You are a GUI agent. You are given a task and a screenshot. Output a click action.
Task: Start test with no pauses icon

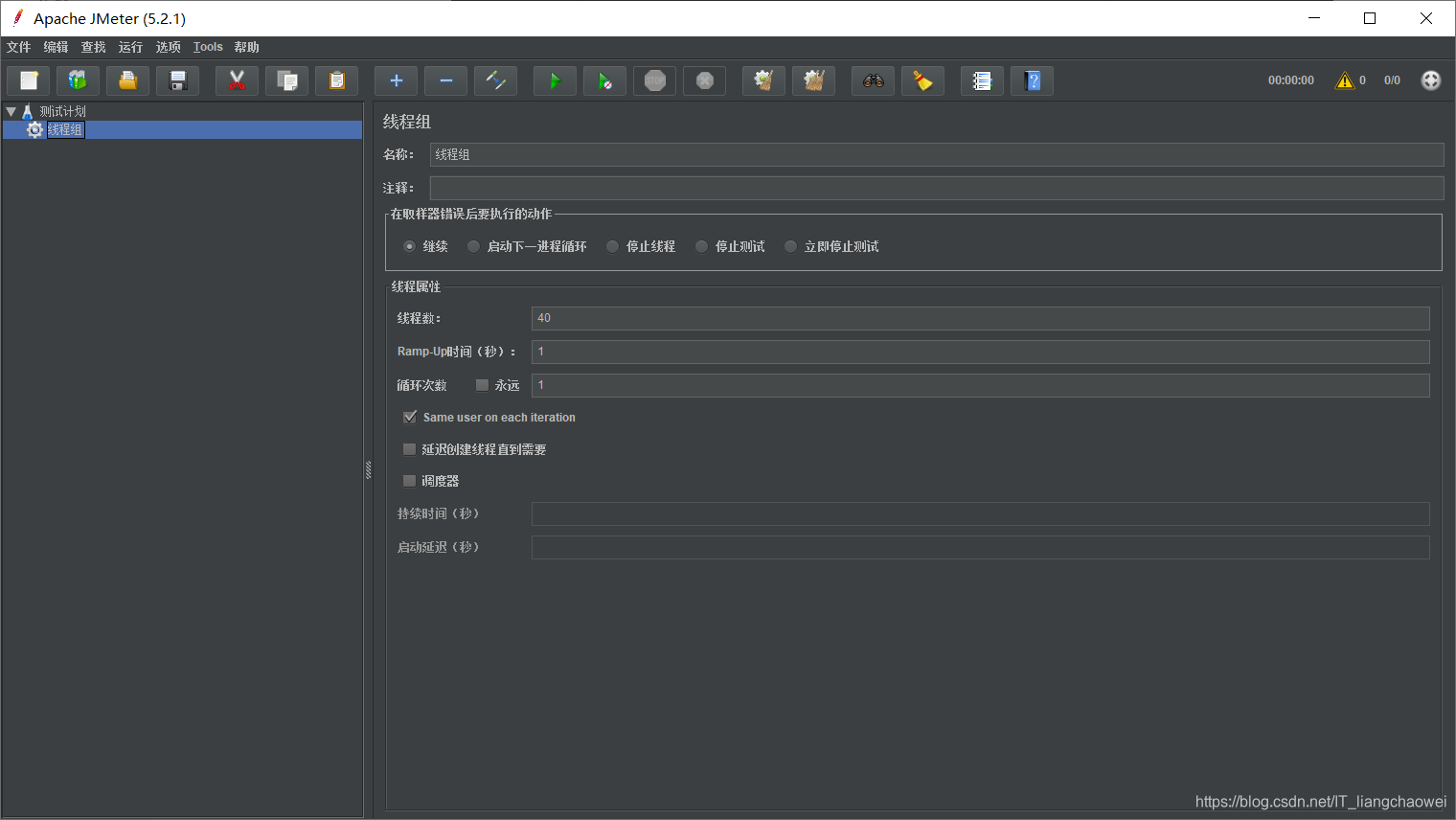604,80
